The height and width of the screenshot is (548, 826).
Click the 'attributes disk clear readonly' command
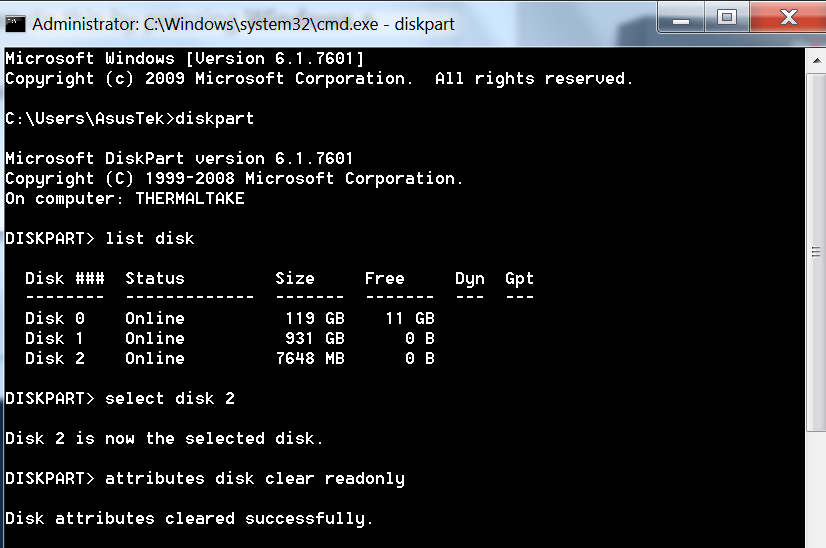(255, 479)
